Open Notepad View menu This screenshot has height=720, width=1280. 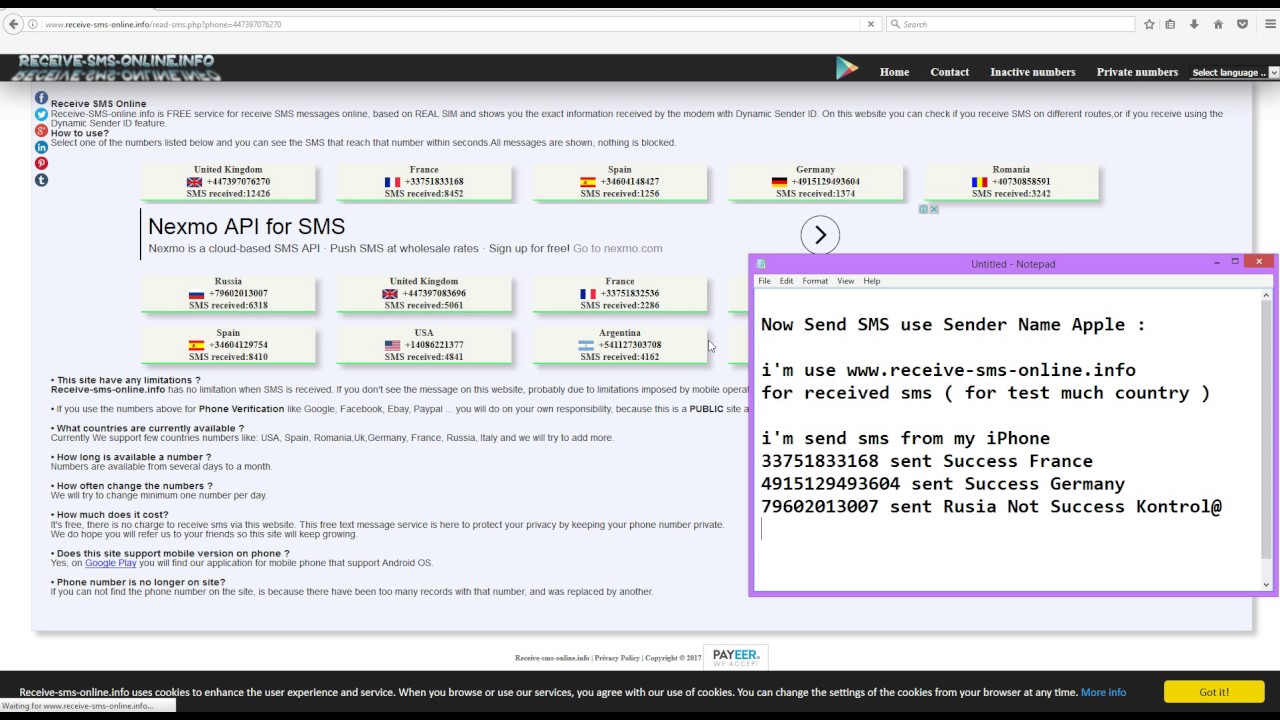(846, 281)
